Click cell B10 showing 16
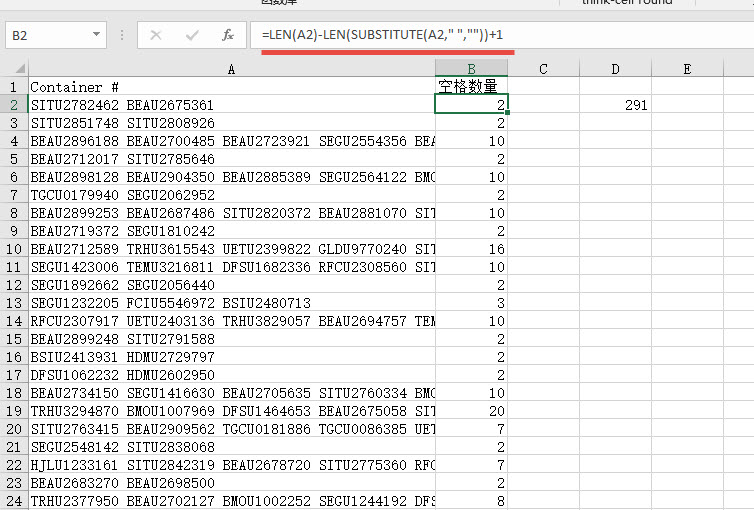 tap(471, 249)
